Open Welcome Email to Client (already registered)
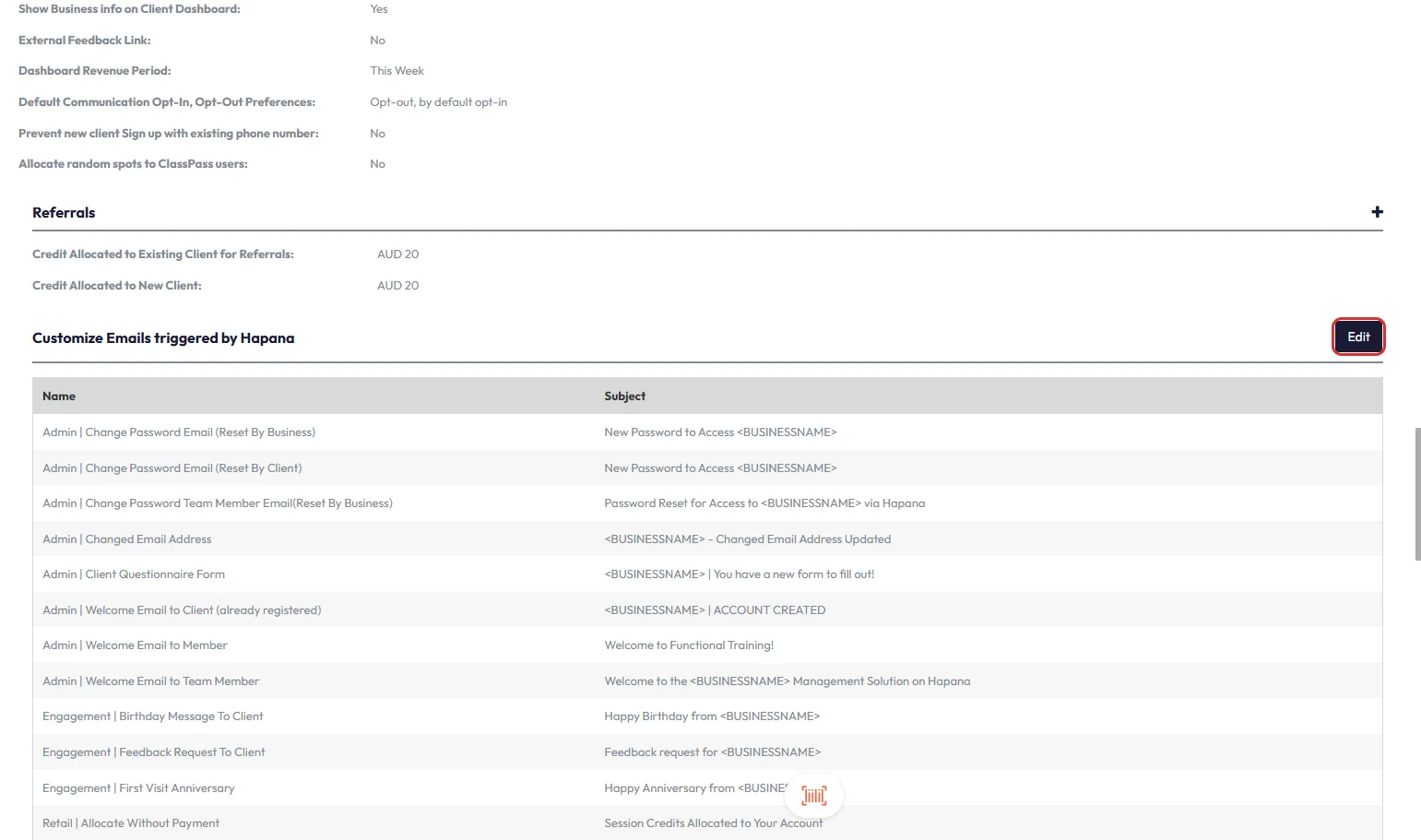Viewport: 1421px width, 840px height. click(x=182, y=610)
